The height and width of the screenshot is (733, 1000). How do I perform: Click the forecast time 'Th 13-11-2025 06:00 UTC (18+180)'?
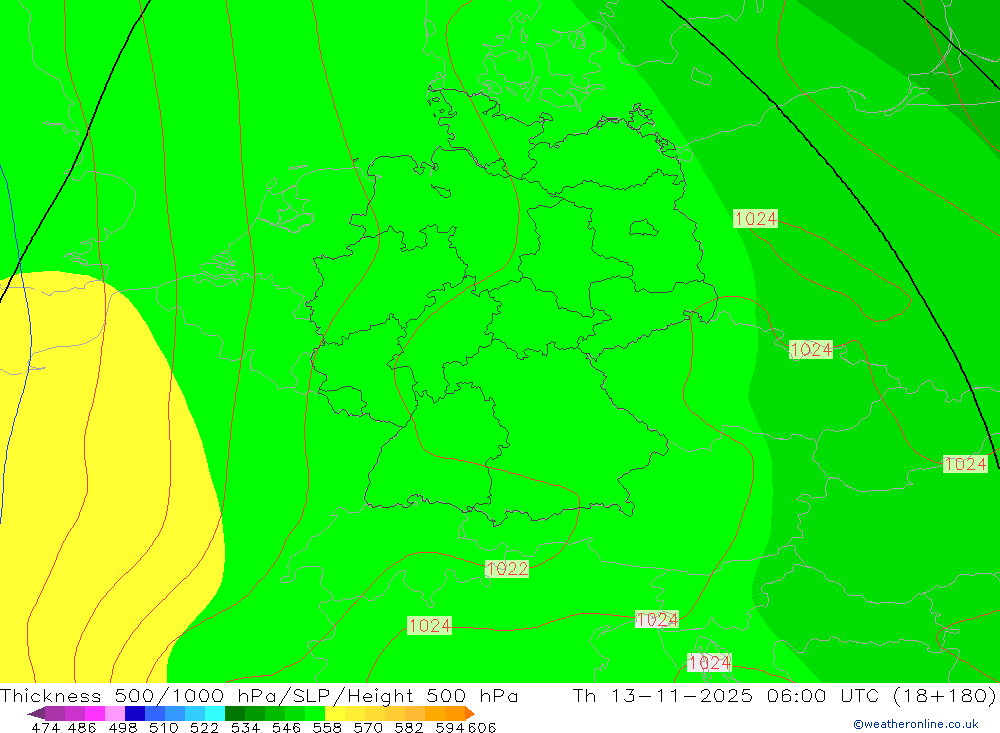point(784,695)
